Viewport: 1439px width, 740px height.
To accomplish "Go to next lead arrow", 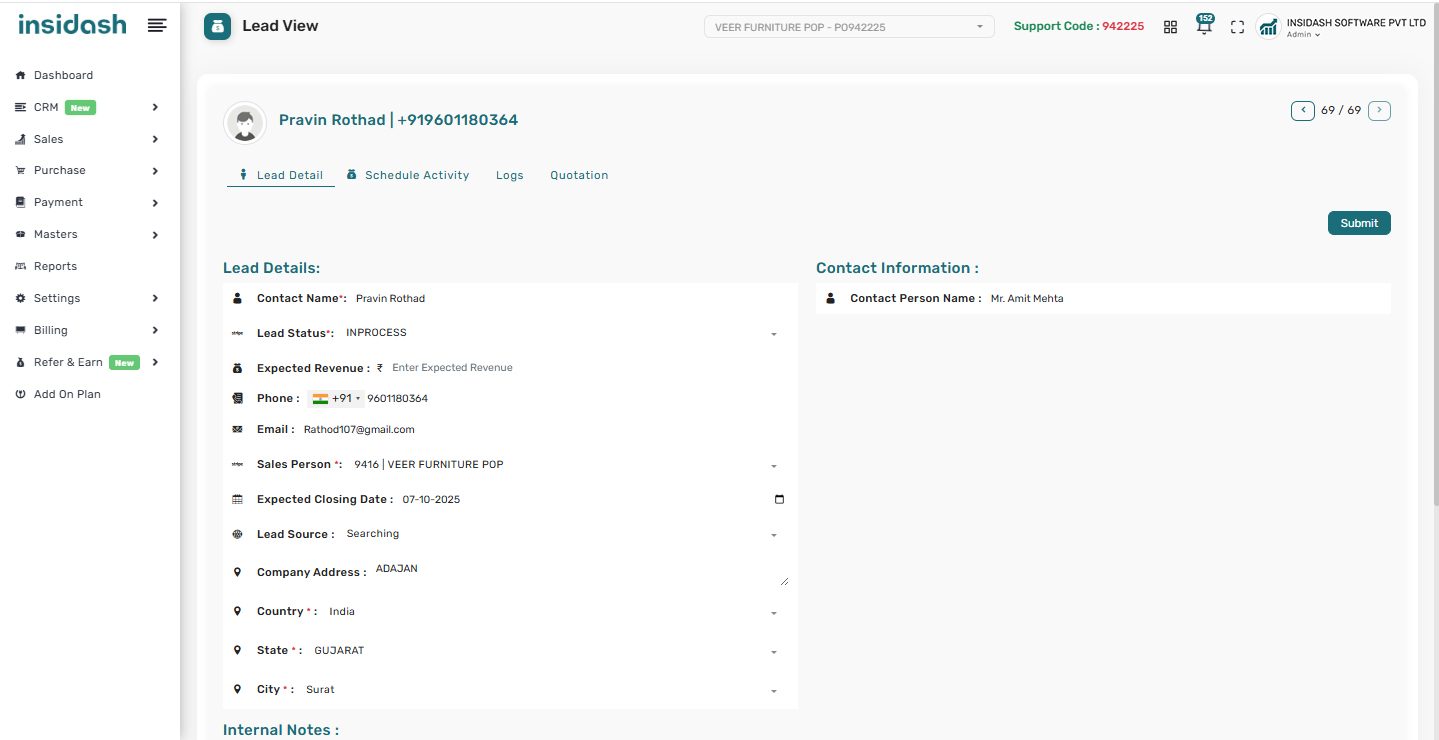I will 1379,110.
